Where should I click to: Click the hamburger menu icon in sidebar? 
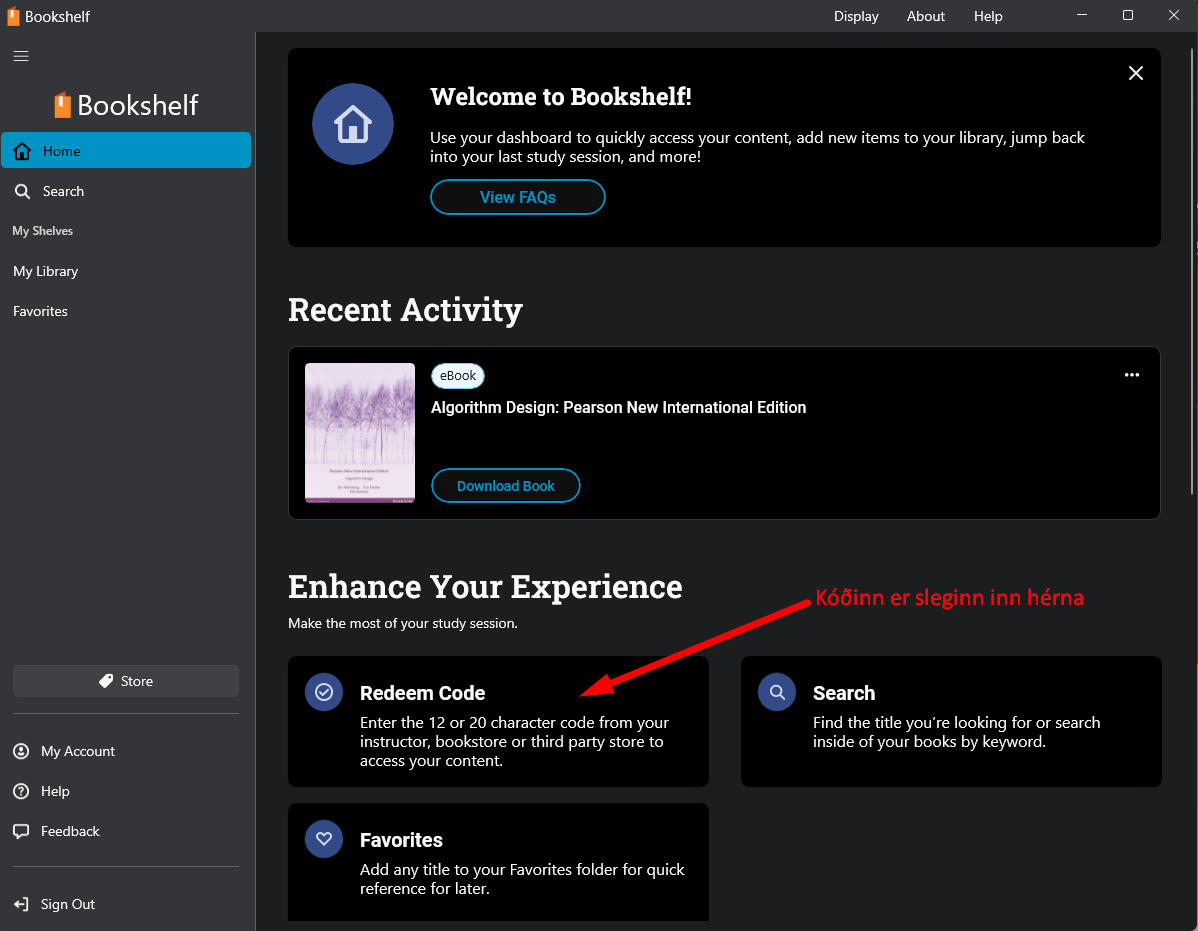21,56
